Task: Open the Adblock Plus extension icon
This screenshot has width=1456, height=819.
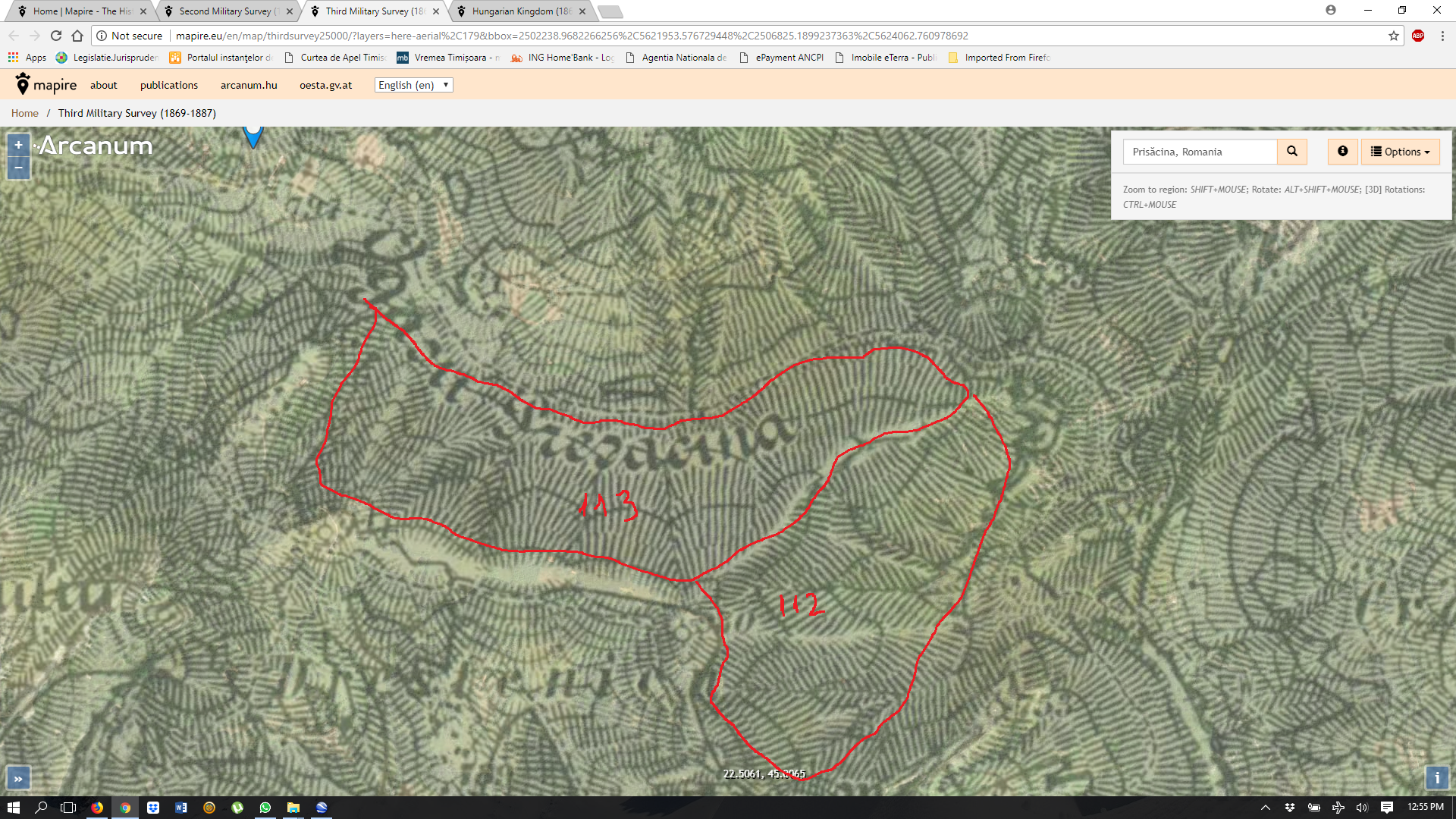Action: click(1418, 36)
